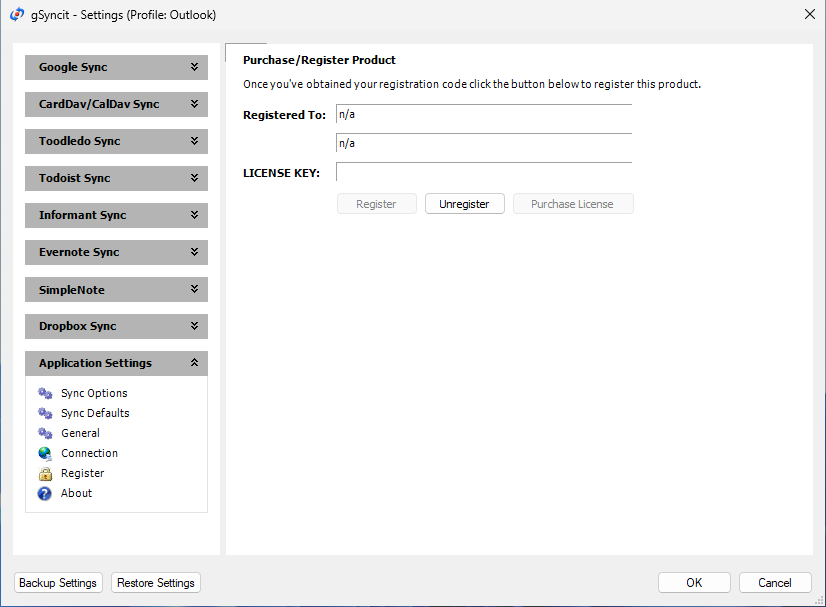This screenshot has width=826, height=607.
Task: Confirm with the OK button
Action: tap(694, 583)
